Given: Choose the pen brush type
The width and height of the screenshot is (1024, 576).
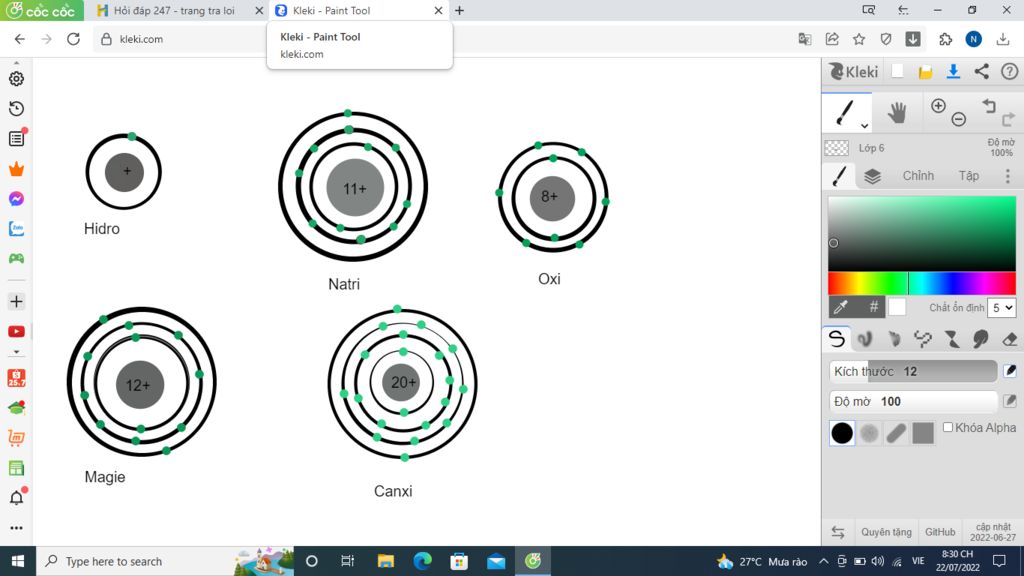Looking at the screenshot, I should pyautogui.click(x=837, y=338).
